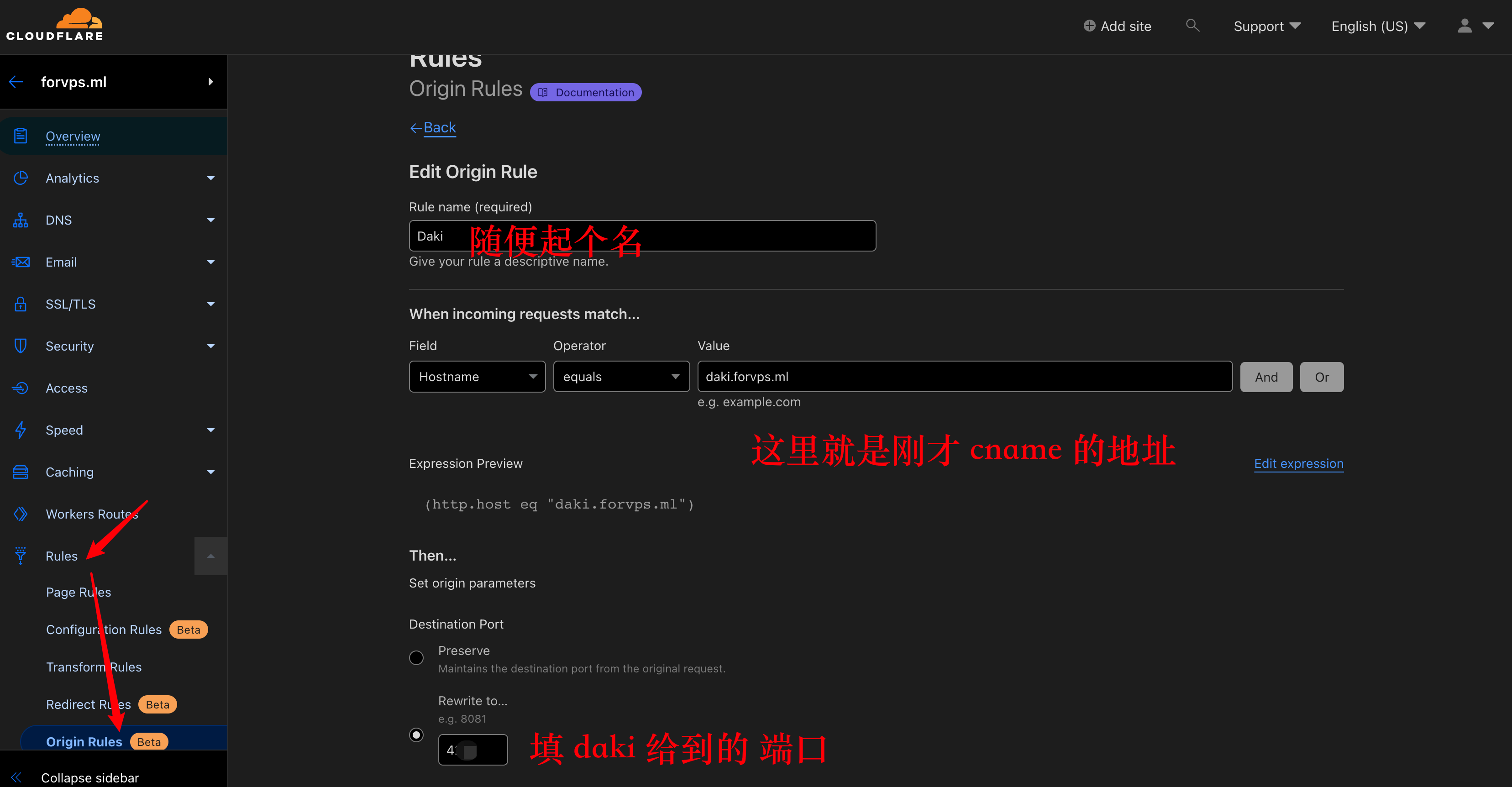Click the Analytics pie chart icon
The width and height of the screenshot is (1512, 787).
click(x=21, y=178)
